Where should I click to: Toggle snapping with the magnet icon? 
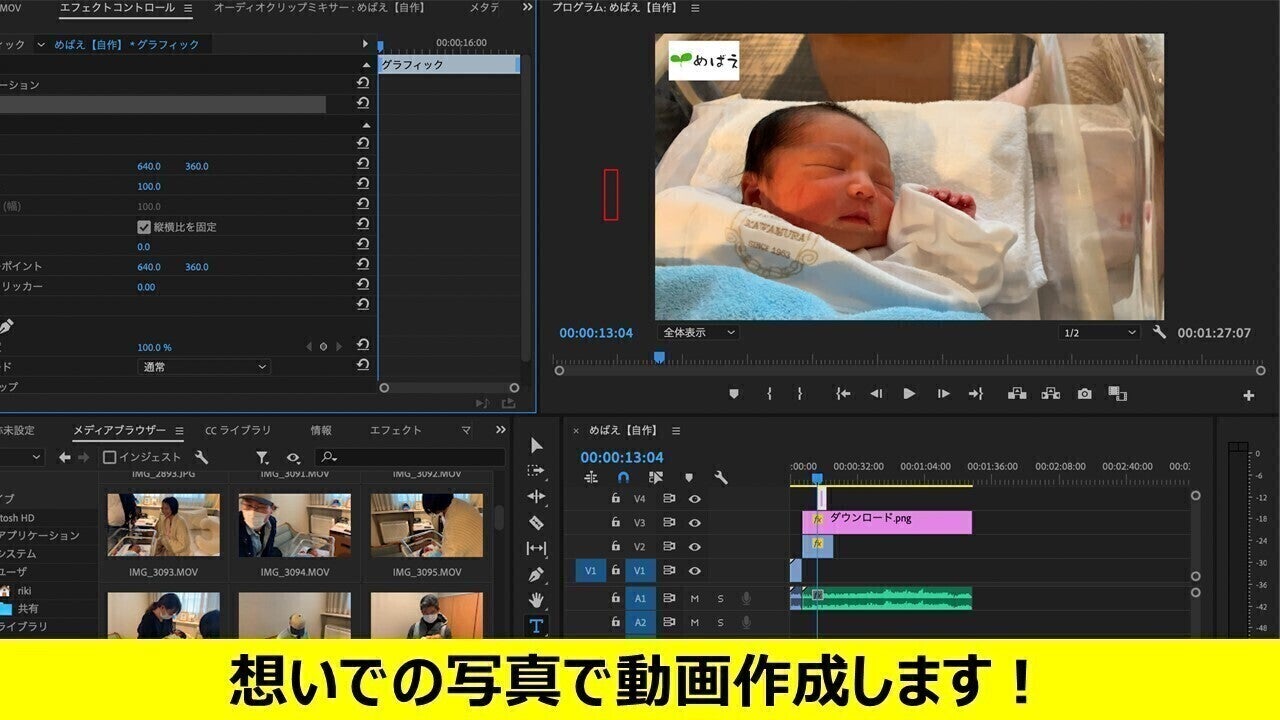tap(622, 477)
